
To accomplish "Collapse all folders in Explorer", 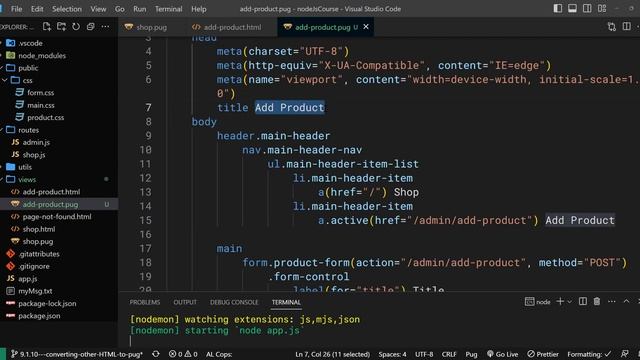I will [x=91, y=27].
